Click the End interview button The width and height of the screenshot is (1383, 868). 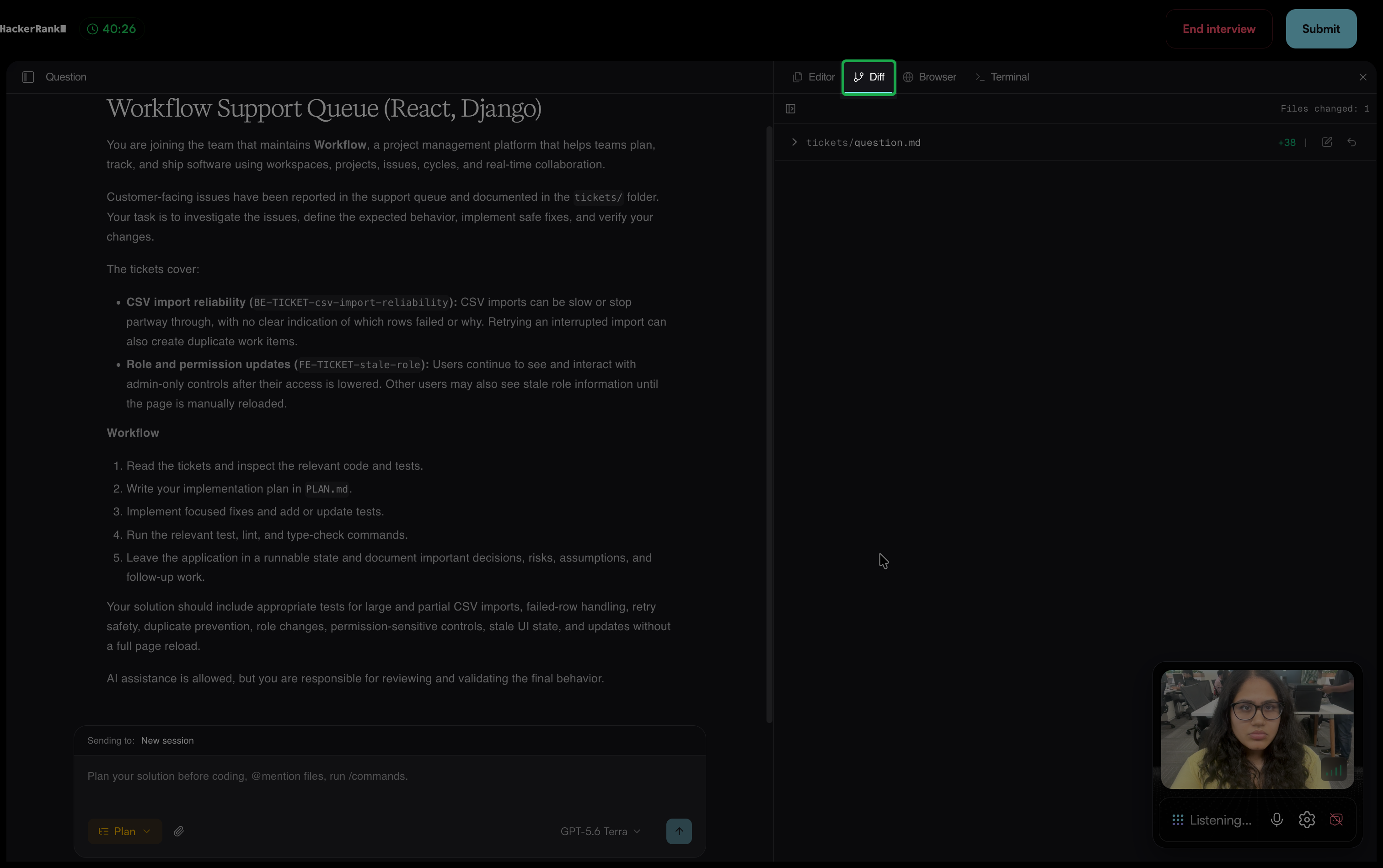(x=1219, y=29)
